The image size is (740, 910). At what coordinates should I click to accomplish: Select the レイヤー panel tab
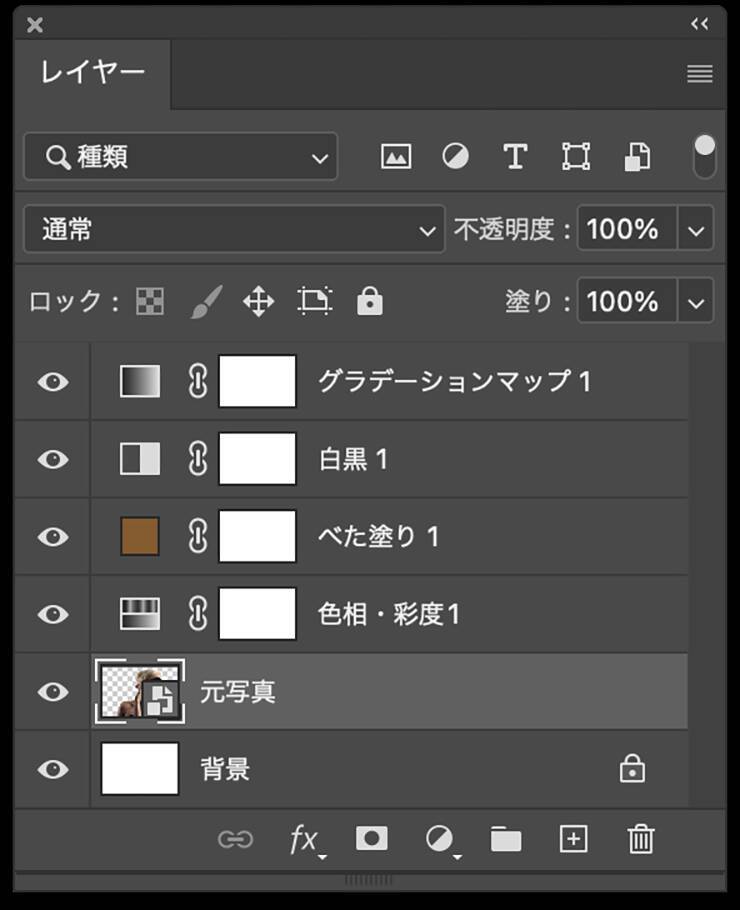pyautogui.click(x=93, y=74)
